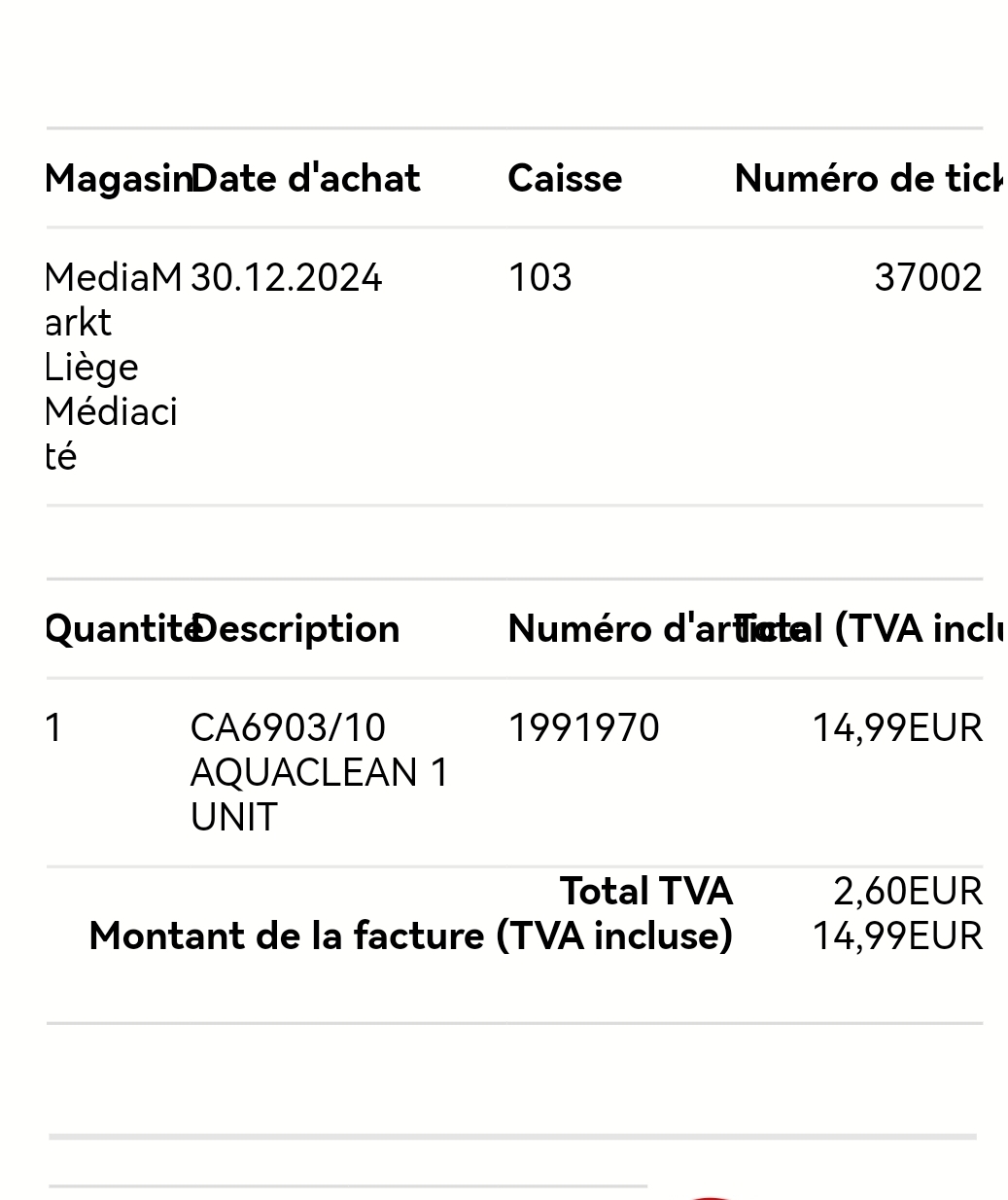The width and height of the screenshot is (1008, 1200).
Task: Select the 2,60EUR TVA amount
Action: tap(907, 892)
